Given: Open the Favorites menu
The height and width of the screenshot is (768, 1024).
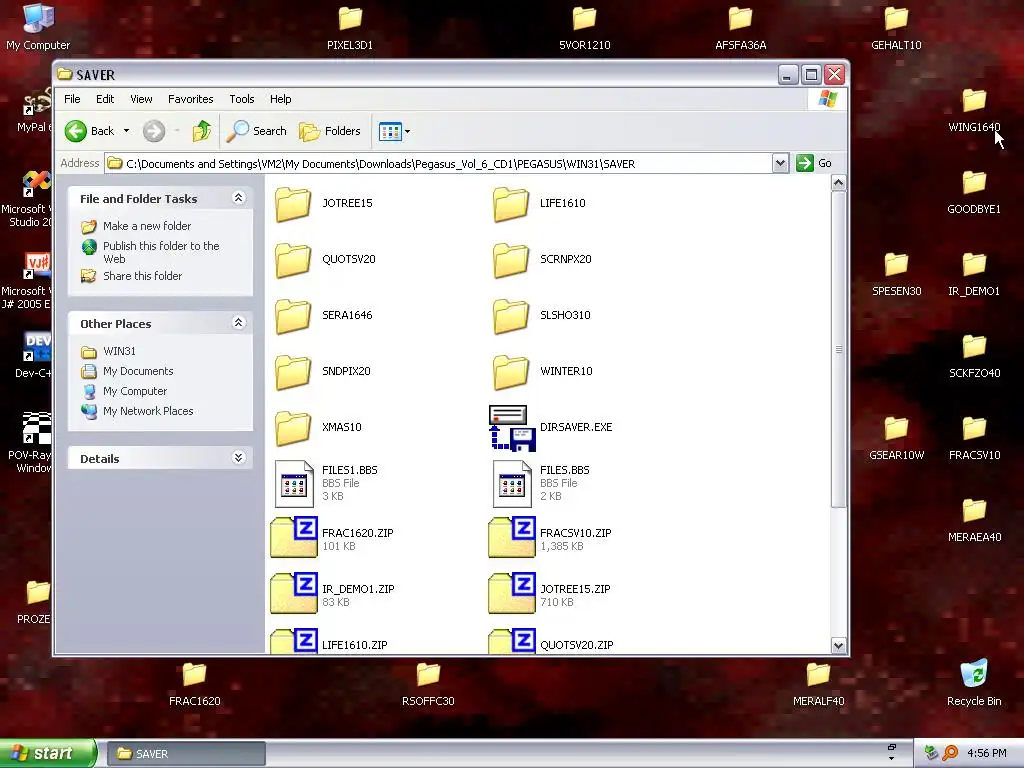Looking at the screenshot, I should (191, 99).
